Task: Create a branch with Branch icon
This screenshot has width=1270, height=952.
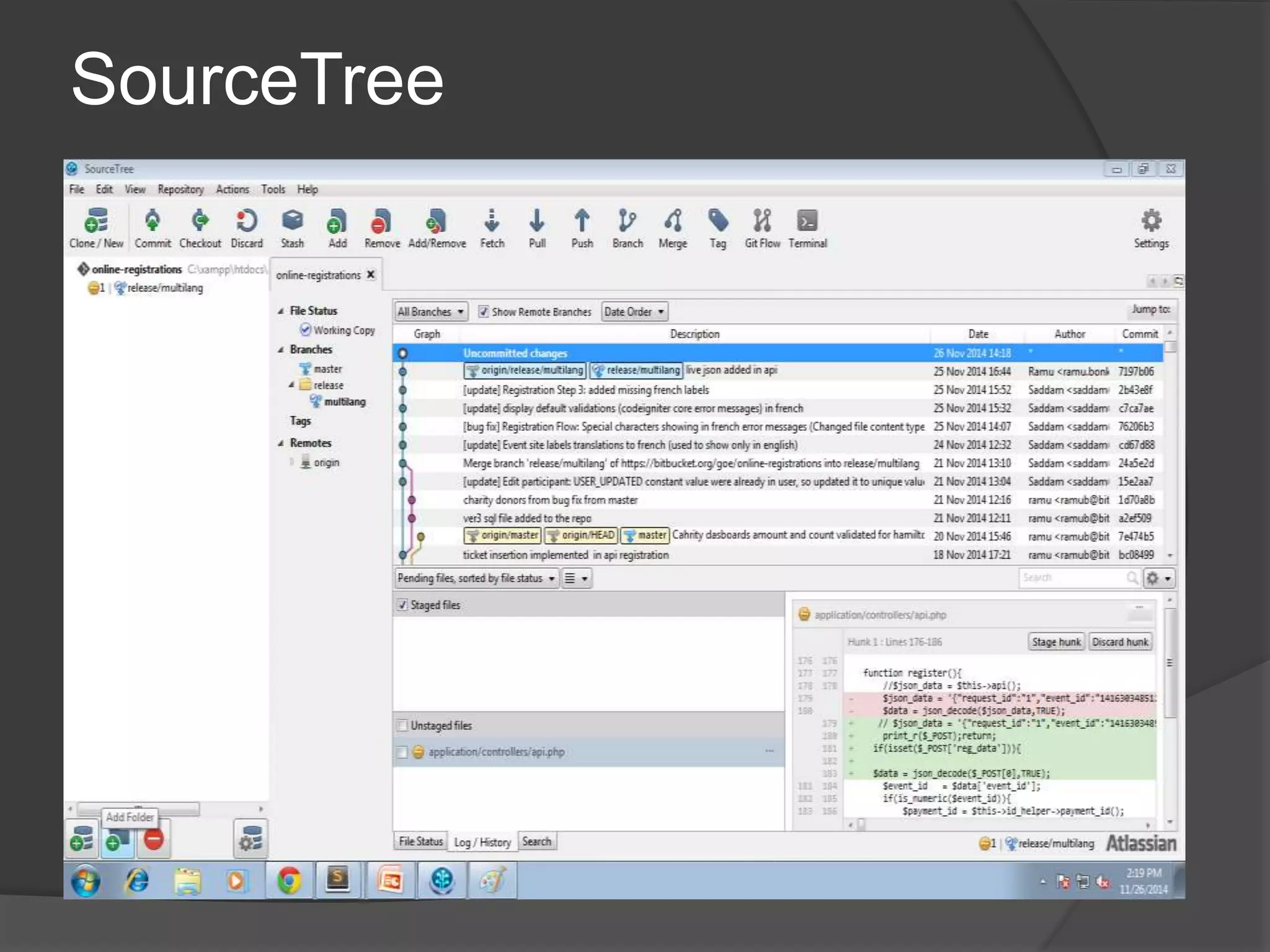Action: click(x=628, y=228)
